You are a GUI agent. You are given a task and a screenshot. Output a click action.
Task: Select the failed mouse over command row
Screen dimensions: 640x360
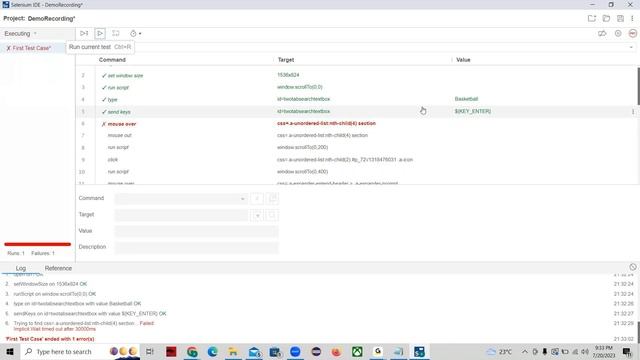tap(357, 123)
